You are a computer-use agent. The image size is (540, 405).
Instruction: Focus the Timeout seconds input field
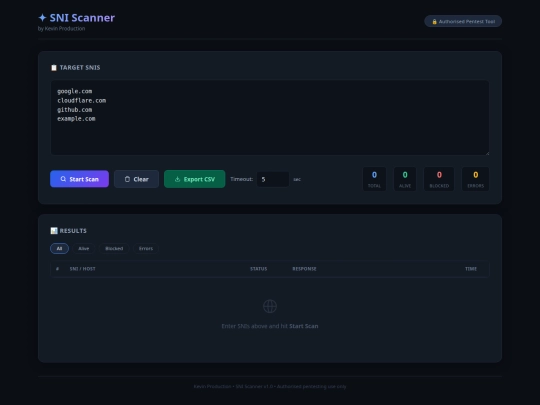273,179
